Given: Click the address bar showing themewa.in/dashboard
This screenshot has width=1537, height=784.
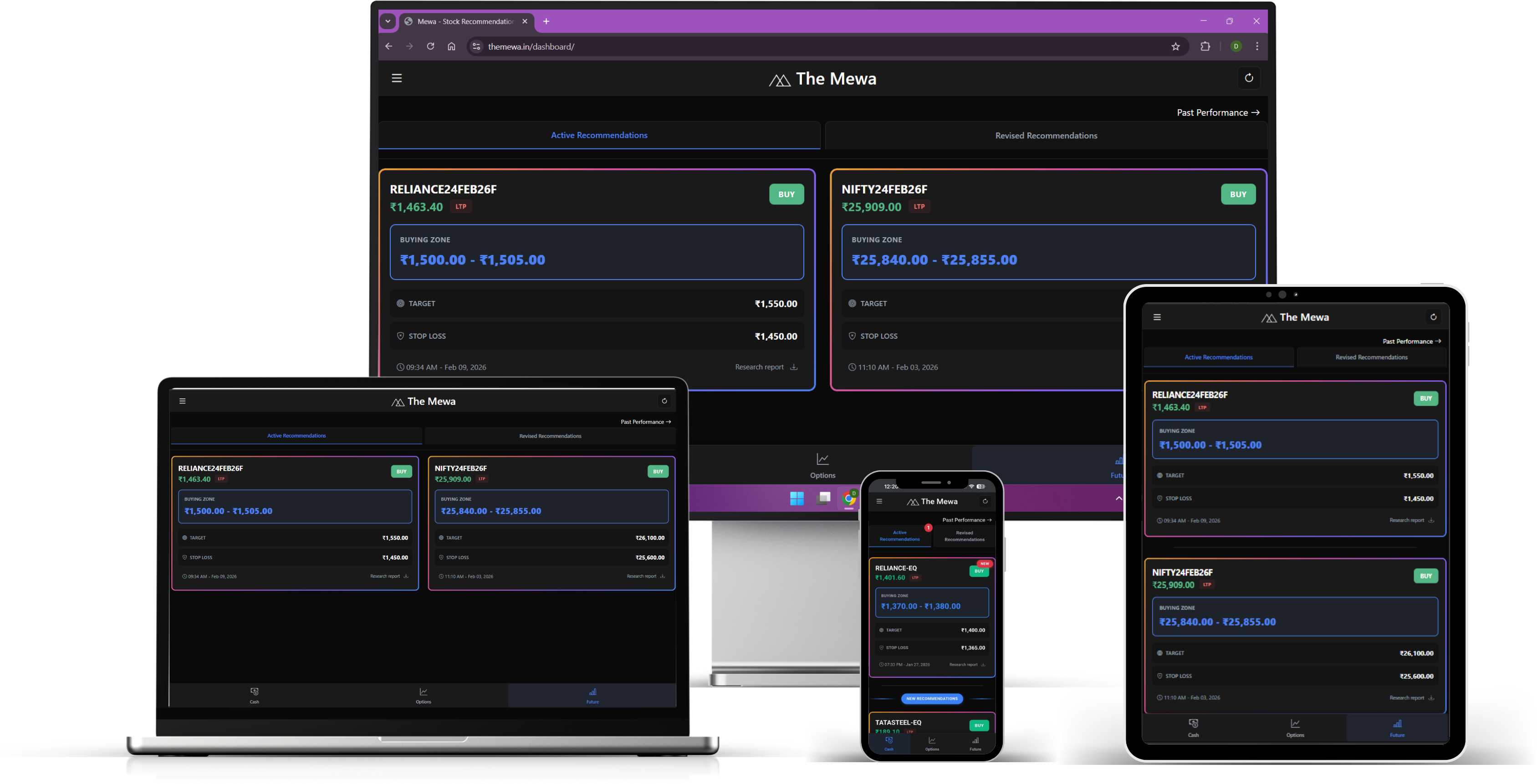Looking at the screenshot, I should 531,46.
